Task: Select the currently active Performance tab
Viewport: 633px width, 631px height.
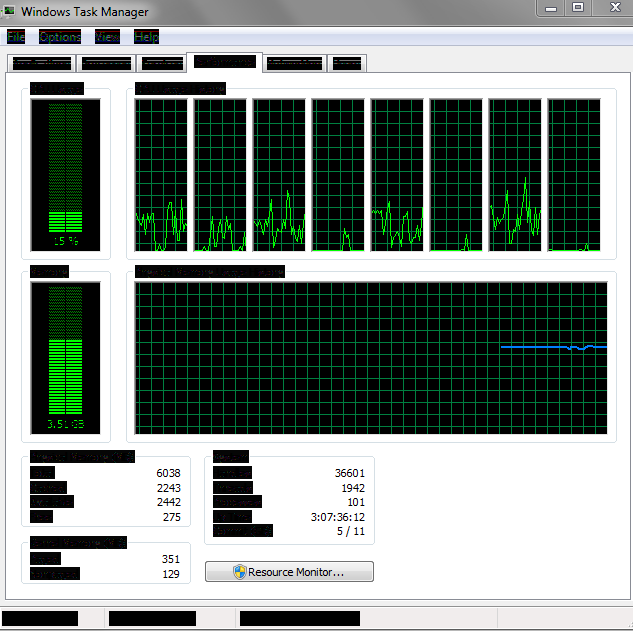Action: point(224,62)
